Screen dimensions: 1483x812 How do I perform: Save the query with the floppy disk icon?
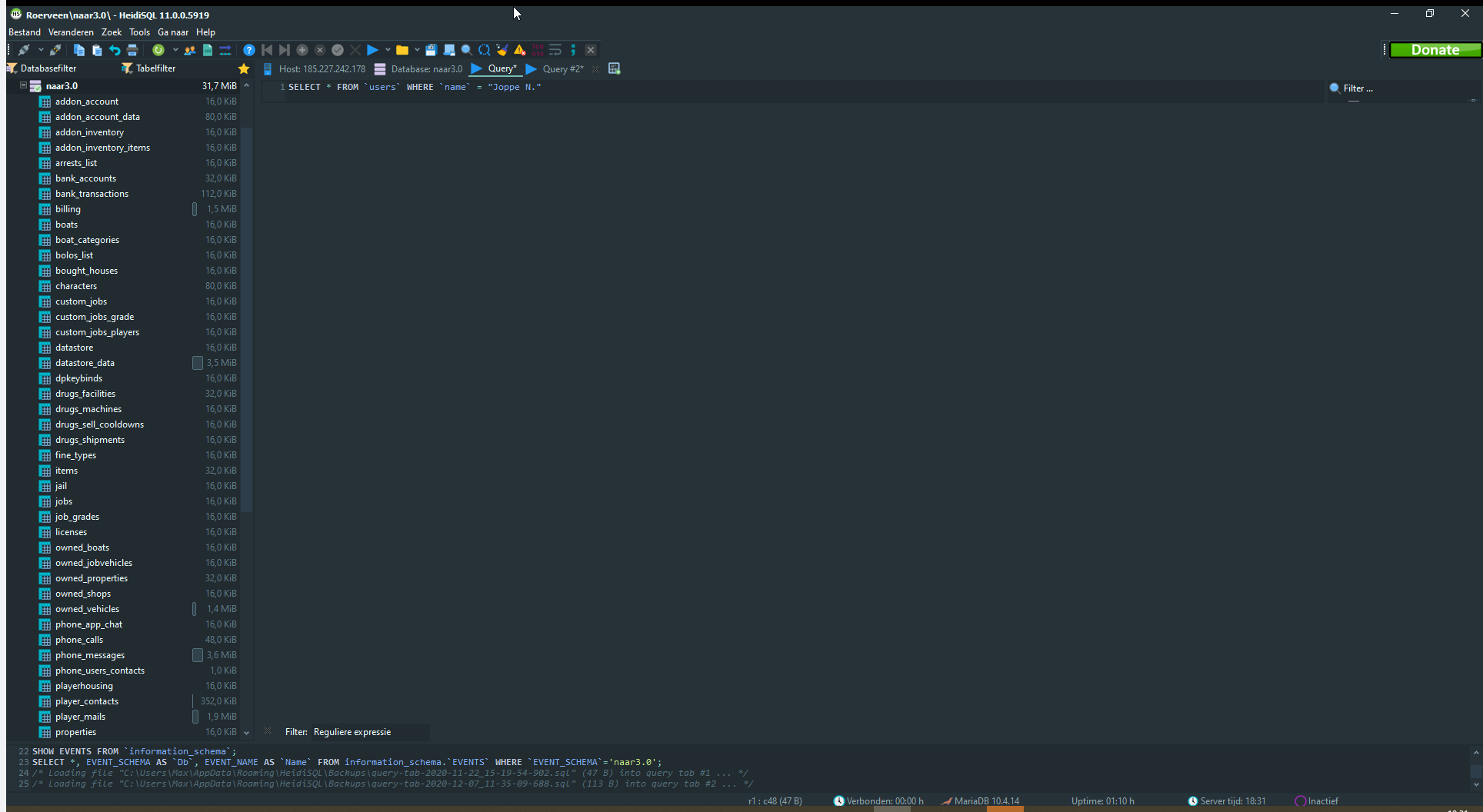(431, 50)
